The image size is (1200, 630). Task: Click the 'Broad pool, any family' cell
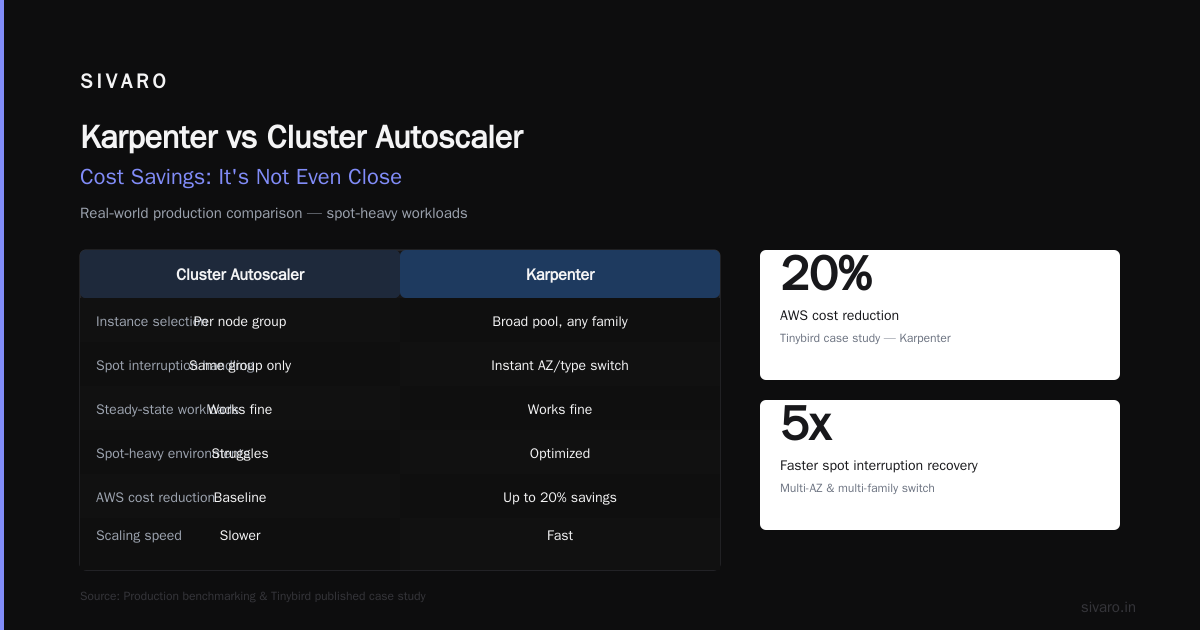pos(560,322)
